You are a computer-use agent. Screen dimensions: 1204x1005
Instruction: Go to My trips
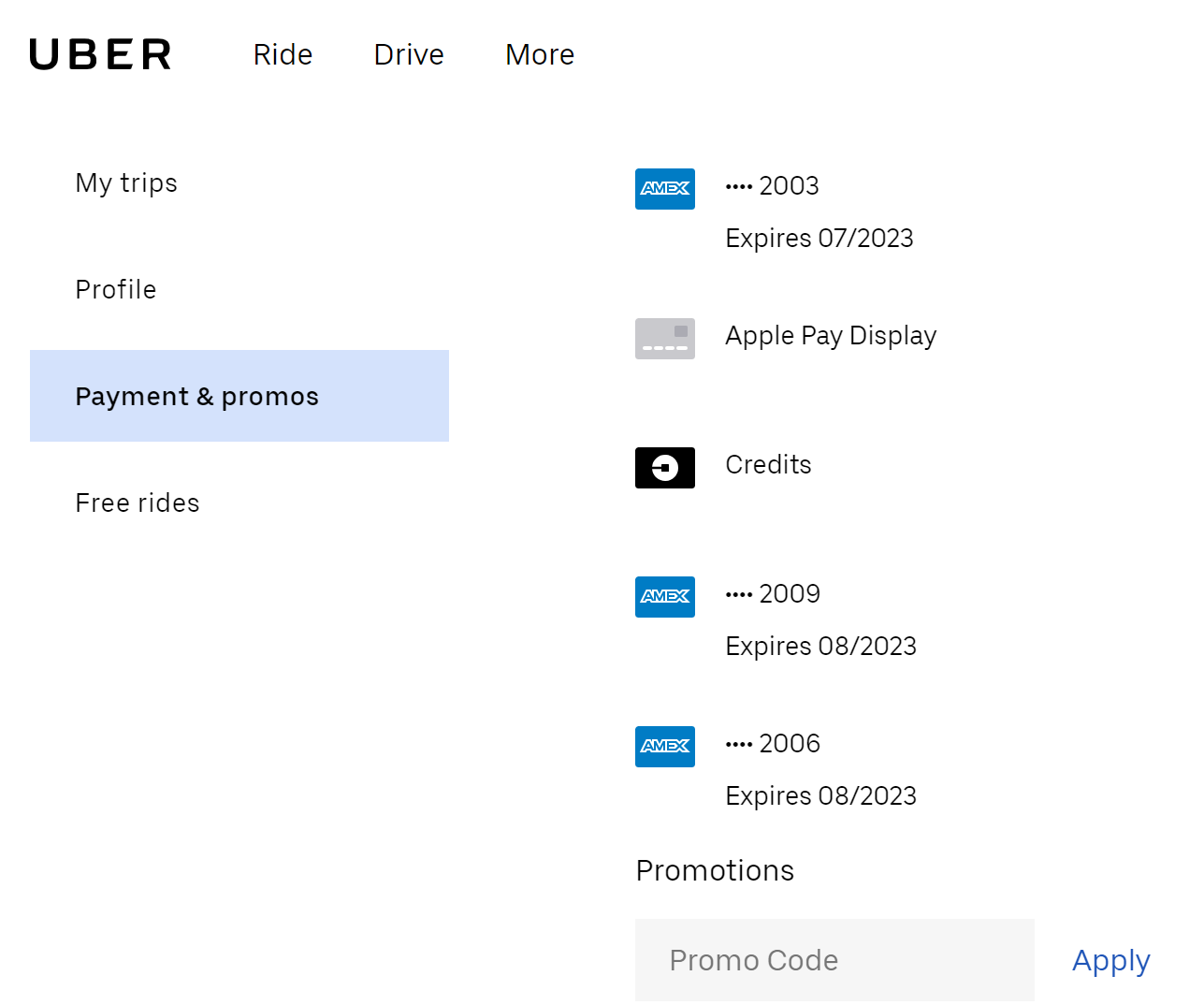(126, 182)
